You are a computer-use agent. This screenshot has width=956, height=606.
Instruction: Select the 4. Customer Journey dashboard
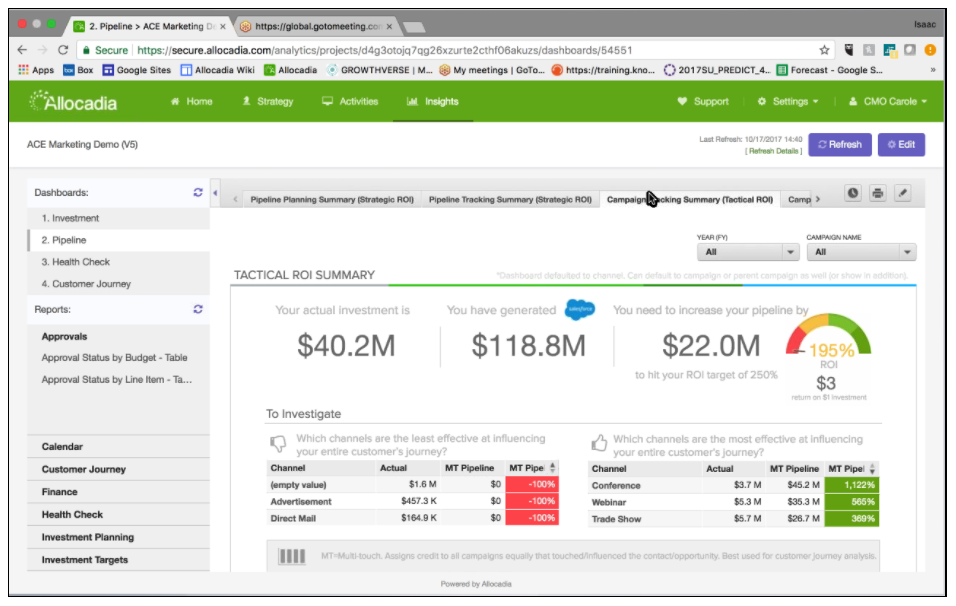119,284
